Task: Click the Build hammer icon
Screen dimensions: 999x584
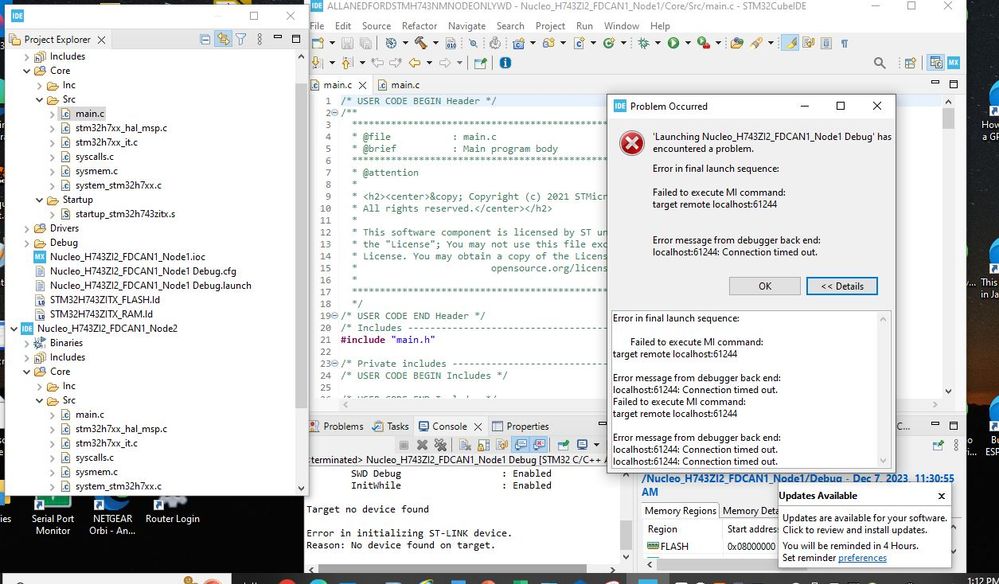Action: [421, 43]
